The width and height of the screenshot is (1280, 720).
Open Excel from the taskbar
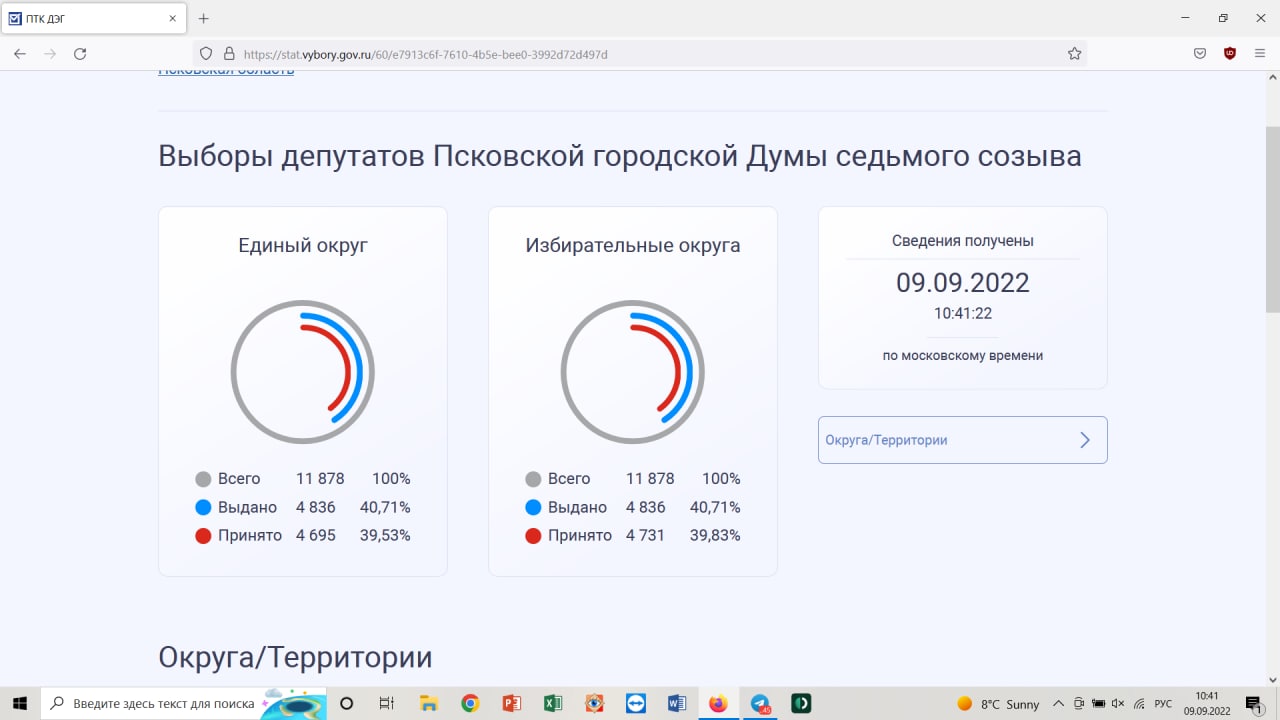coord(553,704)
